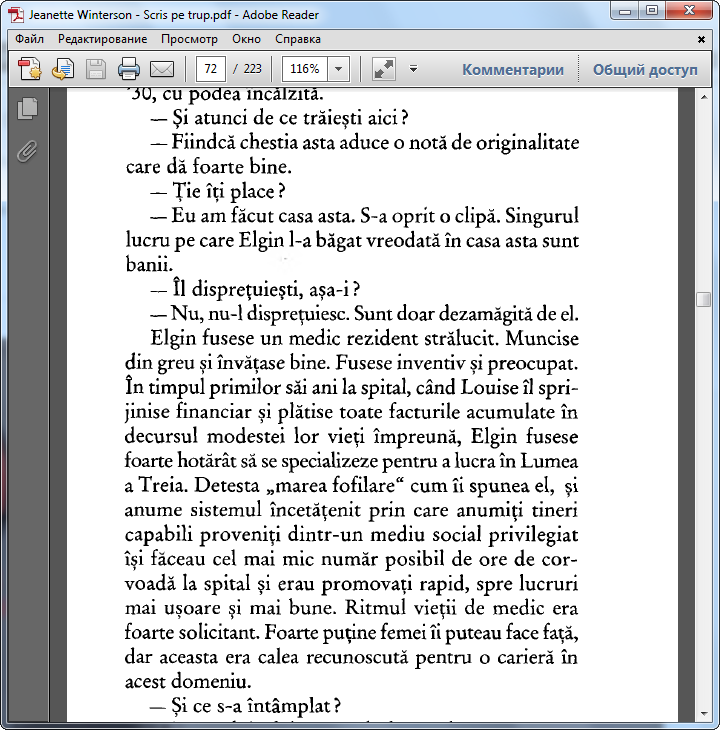Viewport: 720px width, 730px height.
Task: Click the vertical scrollbar thumb
Action: pyautogui.click(x=703, y=299)
